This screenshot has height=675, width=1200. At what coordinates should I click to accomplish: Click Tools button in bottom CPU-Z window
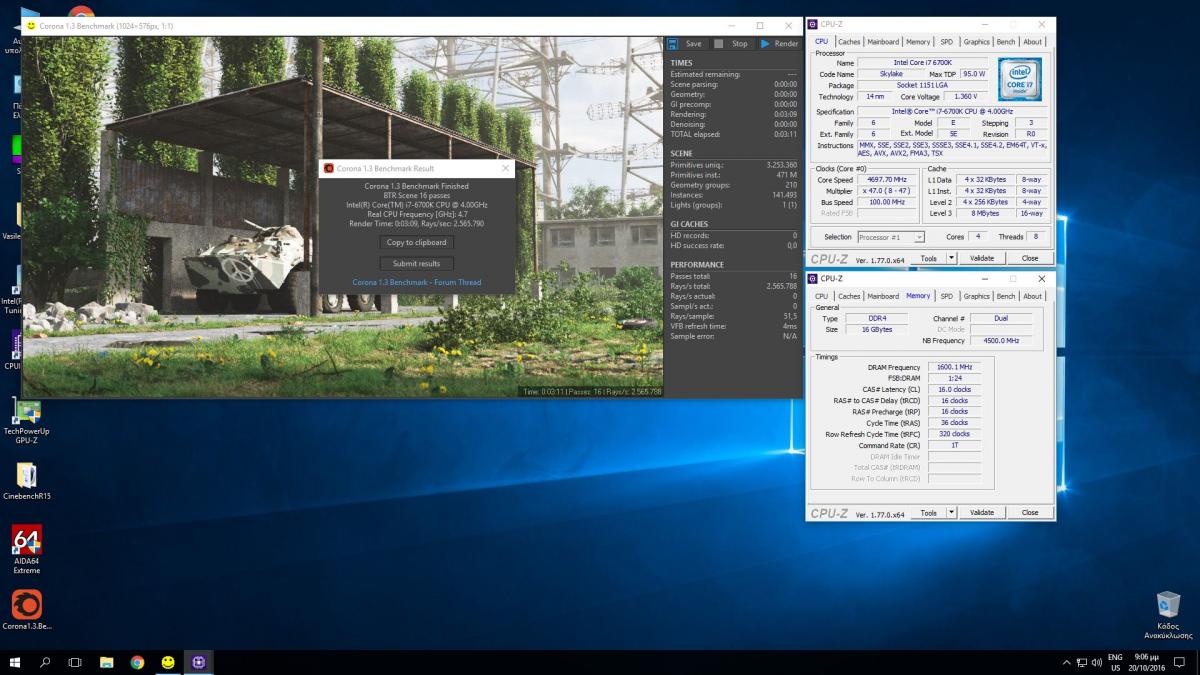click(x=929, y=512)
